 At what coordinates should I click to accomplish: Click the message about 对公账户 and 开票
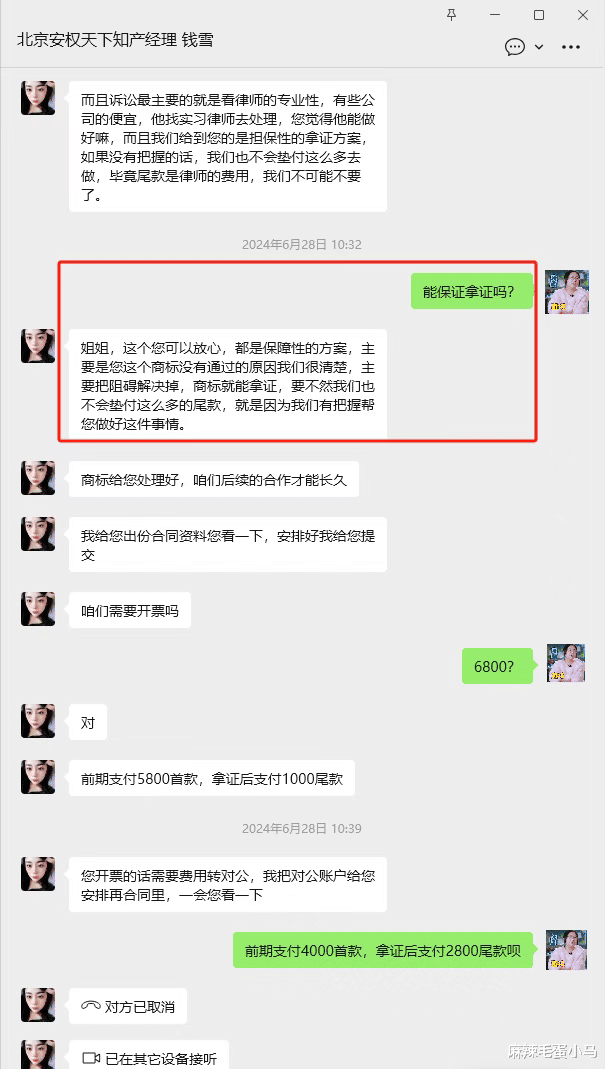click(228, 884)
